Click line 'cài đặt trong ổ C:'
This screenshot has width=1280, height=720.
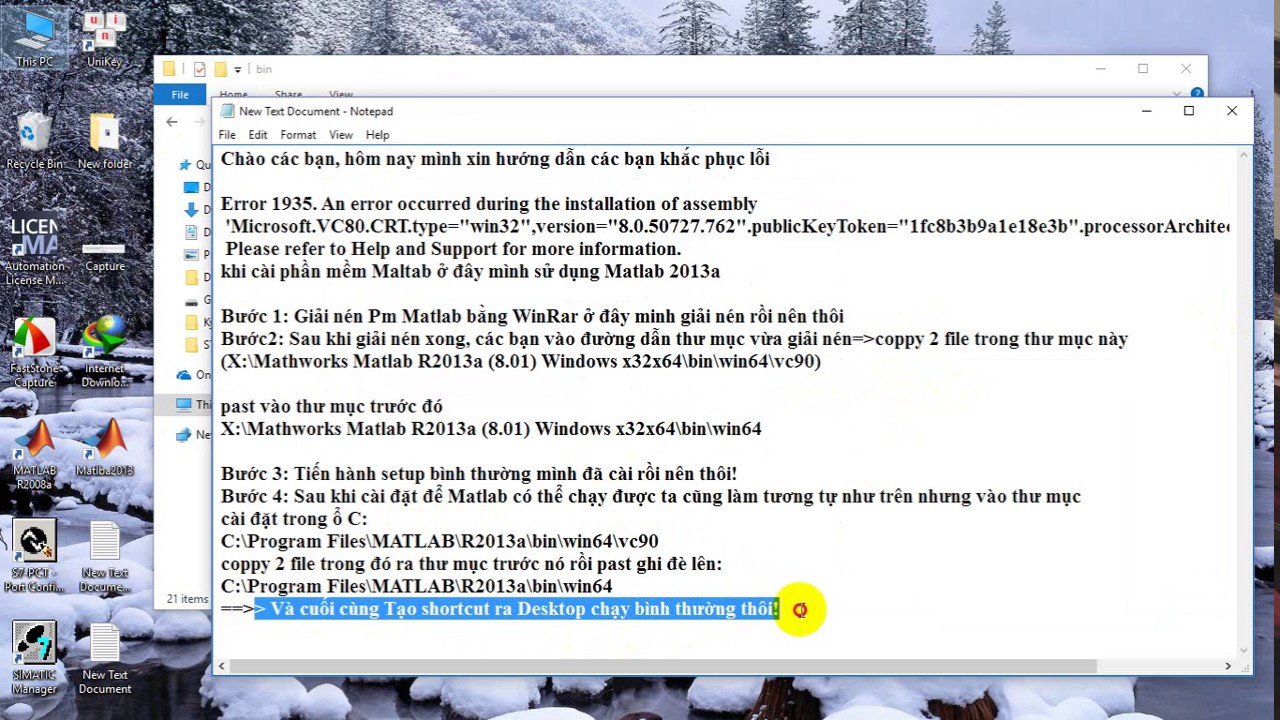click(294, 519)
